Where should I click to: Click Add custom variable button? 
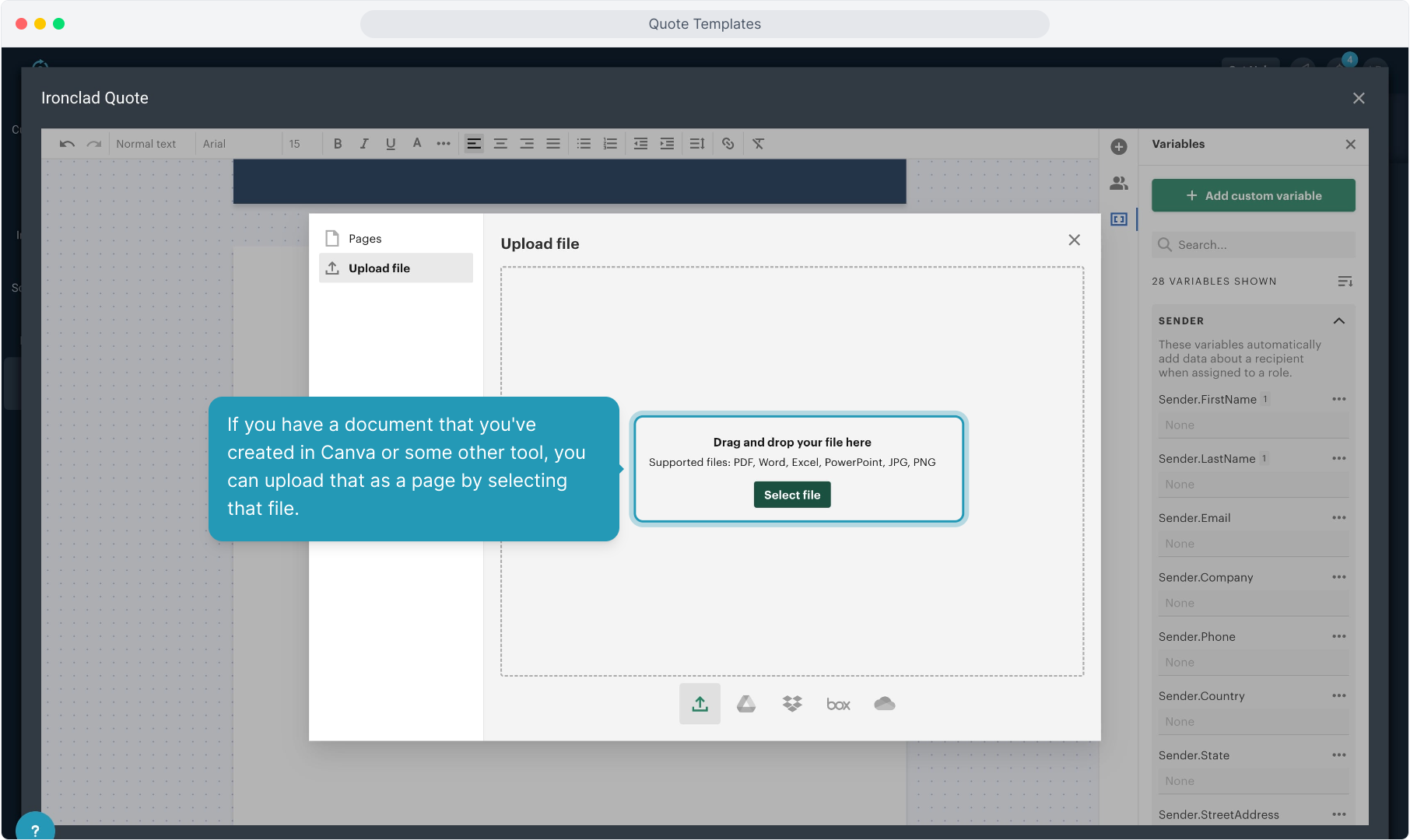[1254, 196]
